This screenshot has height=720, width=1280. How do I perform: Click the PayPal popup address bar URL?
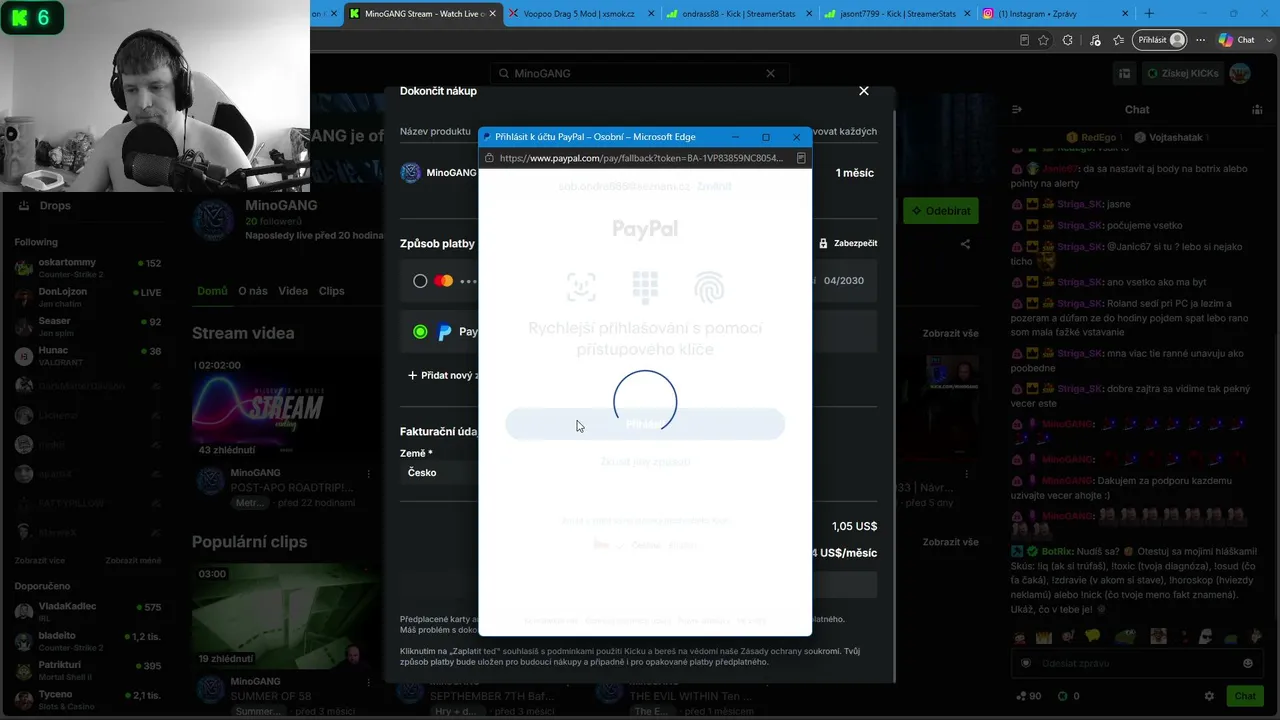pyautogui.click(x=641, y=158)
